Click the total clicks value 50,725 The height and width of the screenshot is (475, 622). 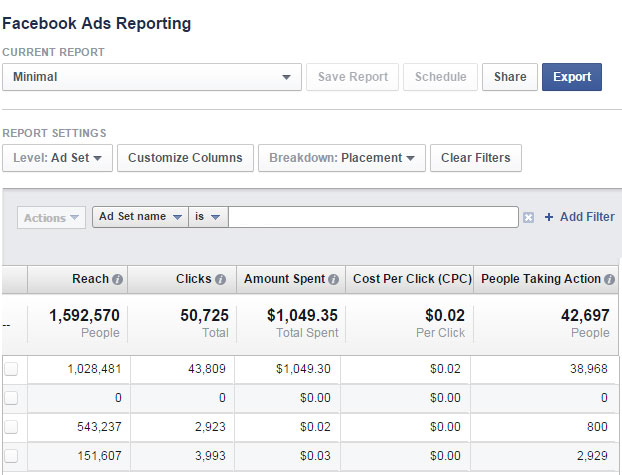(204, 316)
